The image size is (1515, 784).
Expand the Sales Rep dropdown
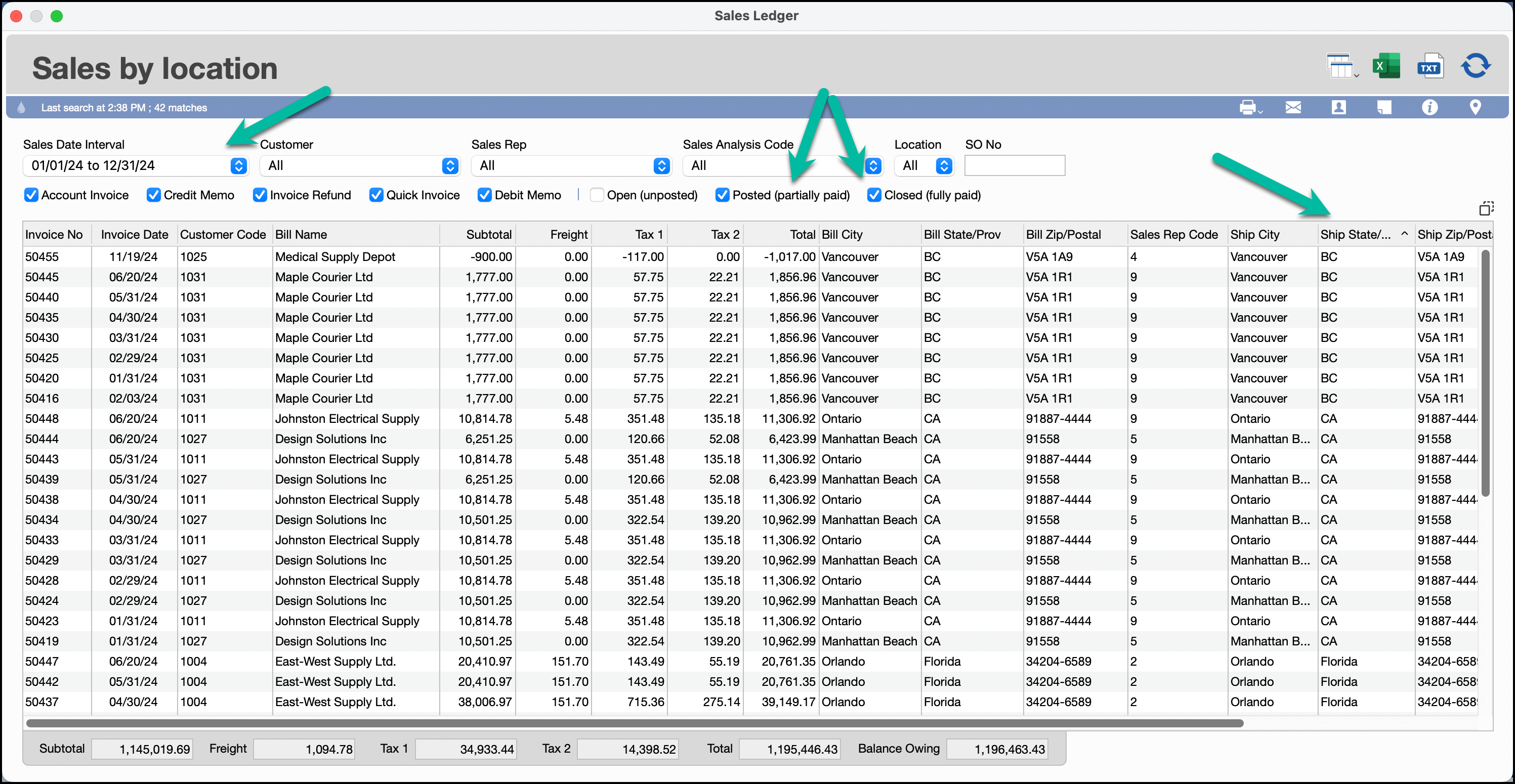tap(662, 166)
